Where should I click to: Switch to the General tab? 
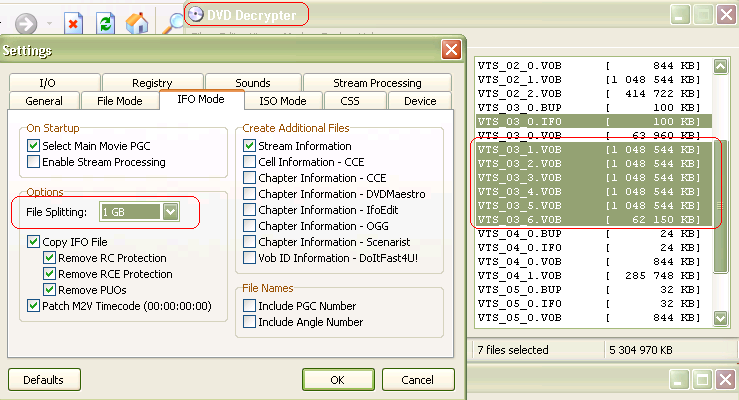coord(44,101)
